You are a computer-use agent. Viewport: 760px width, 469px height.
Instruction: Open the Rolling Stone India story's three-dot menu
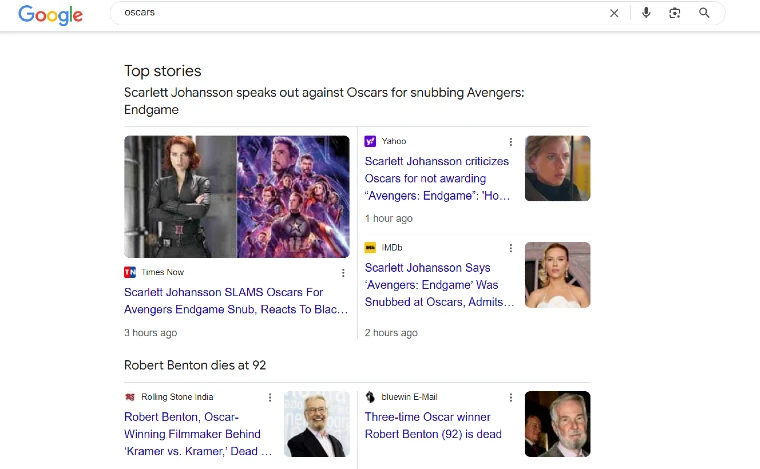270,397
